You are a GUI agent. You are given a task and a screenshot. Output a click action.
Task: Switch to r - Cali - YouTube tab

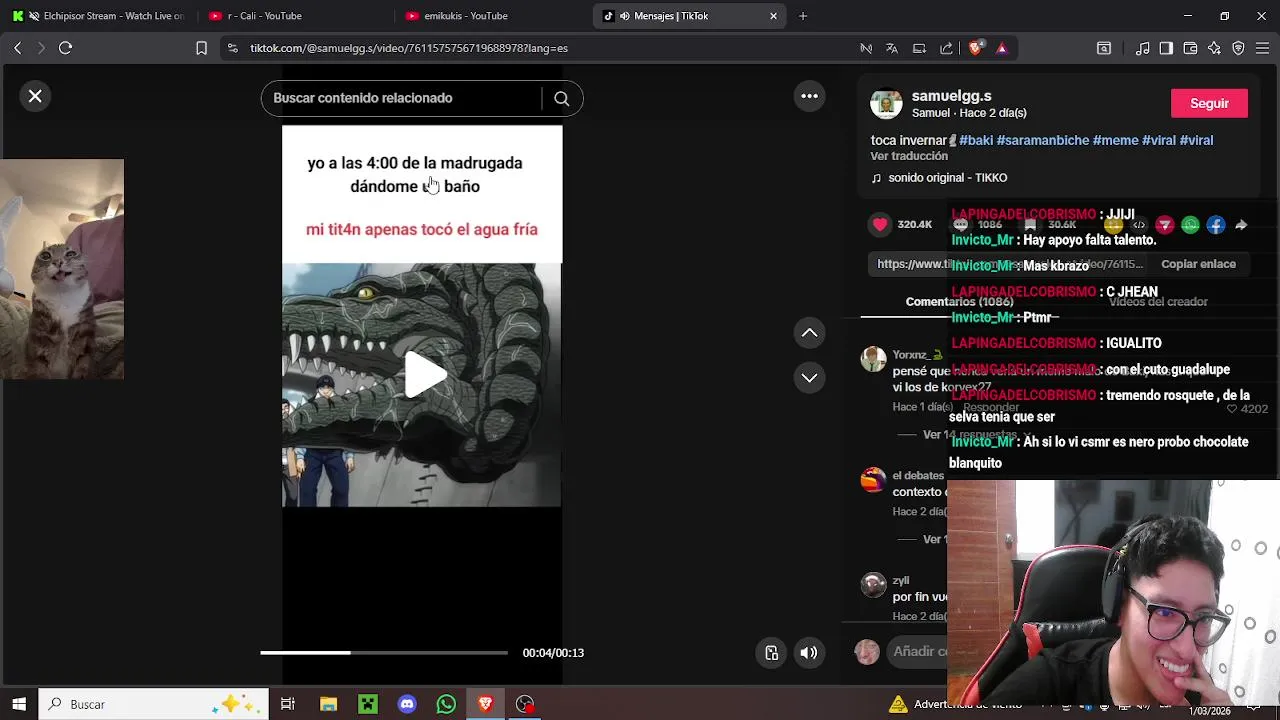click(295, 16)
